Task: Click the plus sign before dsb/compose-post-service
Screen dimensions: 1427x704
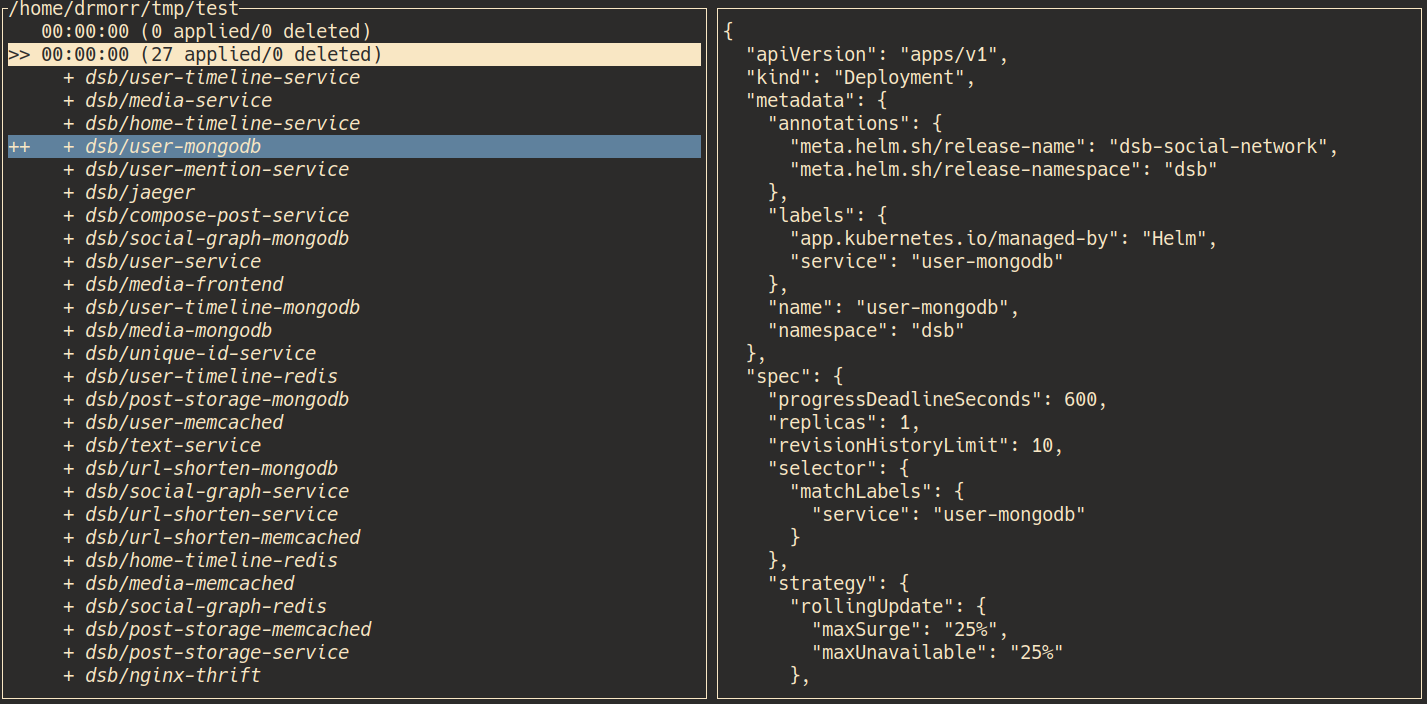Action: pos(69,216)
